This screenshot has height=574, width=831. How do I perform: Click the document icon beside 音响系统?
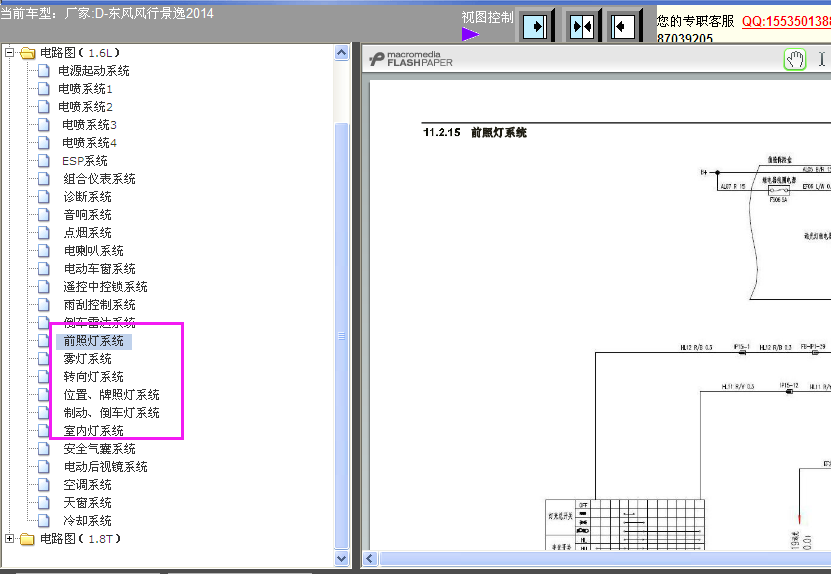pos(44,215)
